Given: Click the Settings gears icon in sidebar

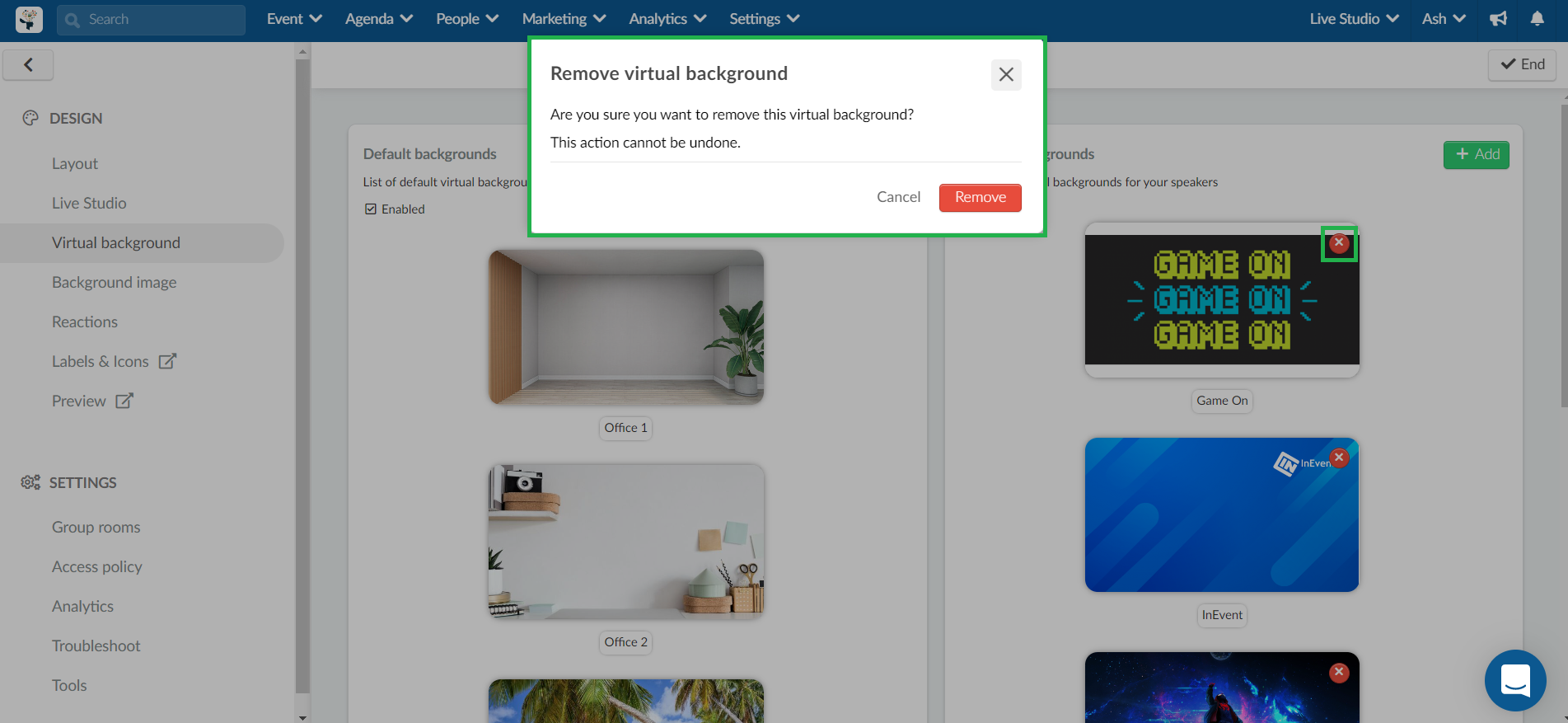Looking at the screenshot, I should click(30, 482).
